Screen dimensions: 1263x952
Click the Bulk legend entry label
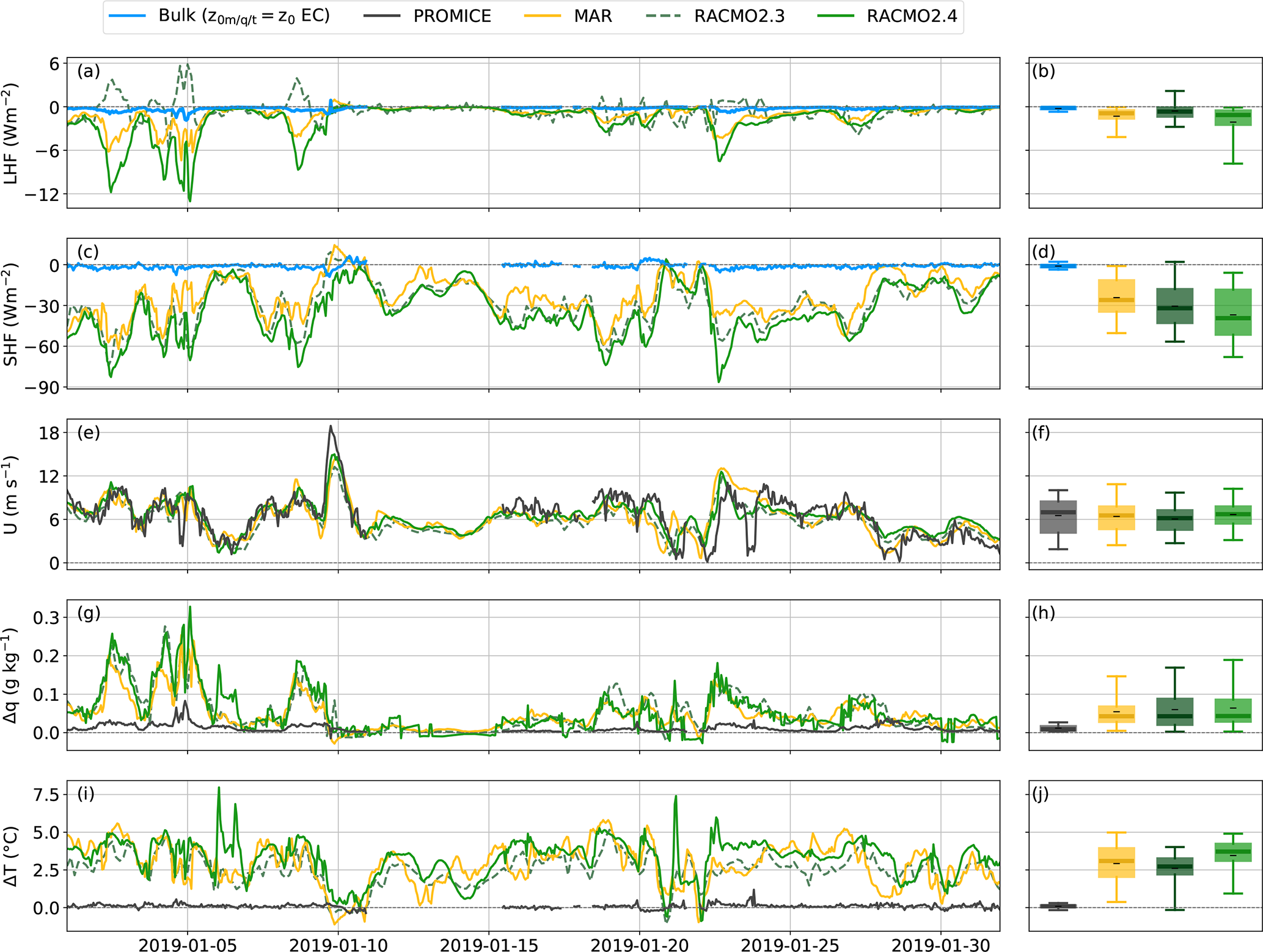coord(244,16)
